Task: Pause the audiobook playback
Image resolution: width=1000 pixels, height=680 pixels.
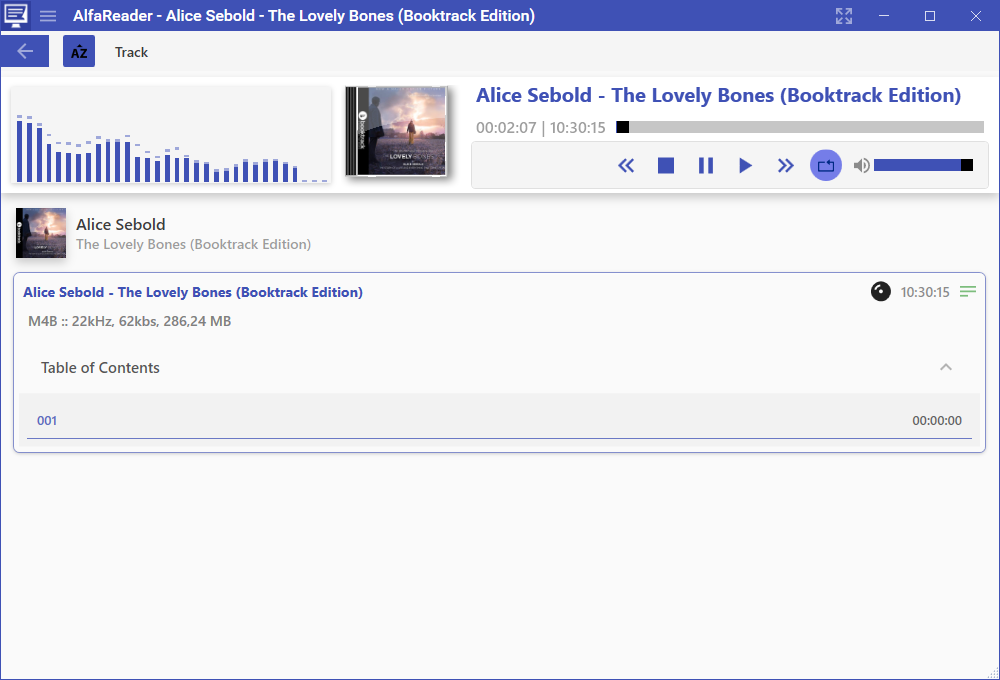Action: click(706, 165)
